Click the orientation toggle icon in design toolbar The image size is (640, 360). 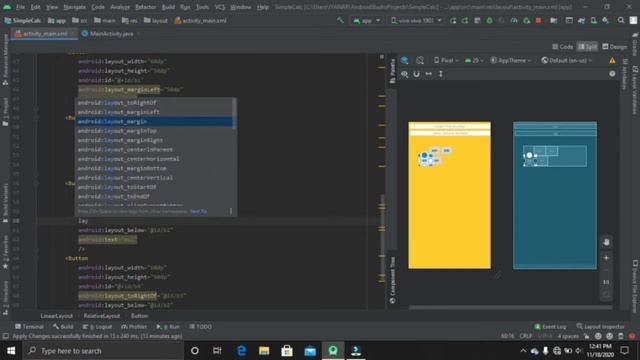420,60
